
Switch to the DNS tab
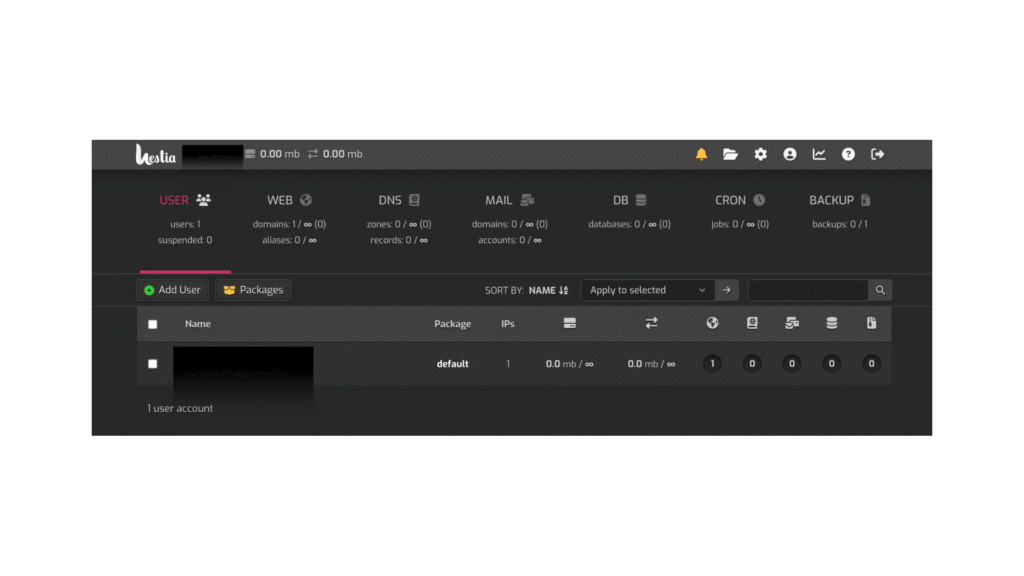click(x=399, y=200)
